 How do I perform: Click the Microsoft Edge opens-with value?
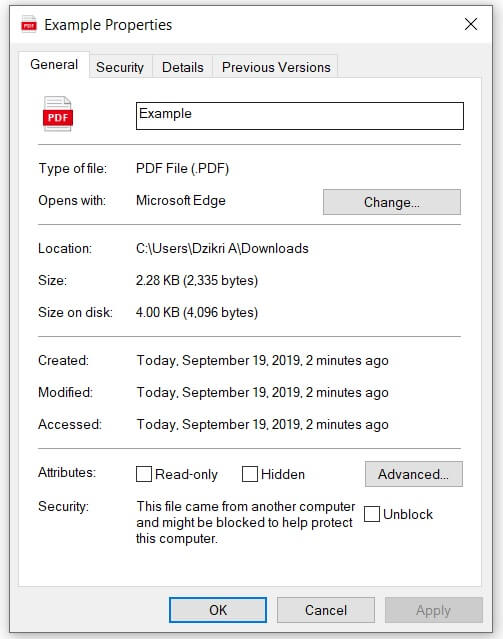point(181,201)
